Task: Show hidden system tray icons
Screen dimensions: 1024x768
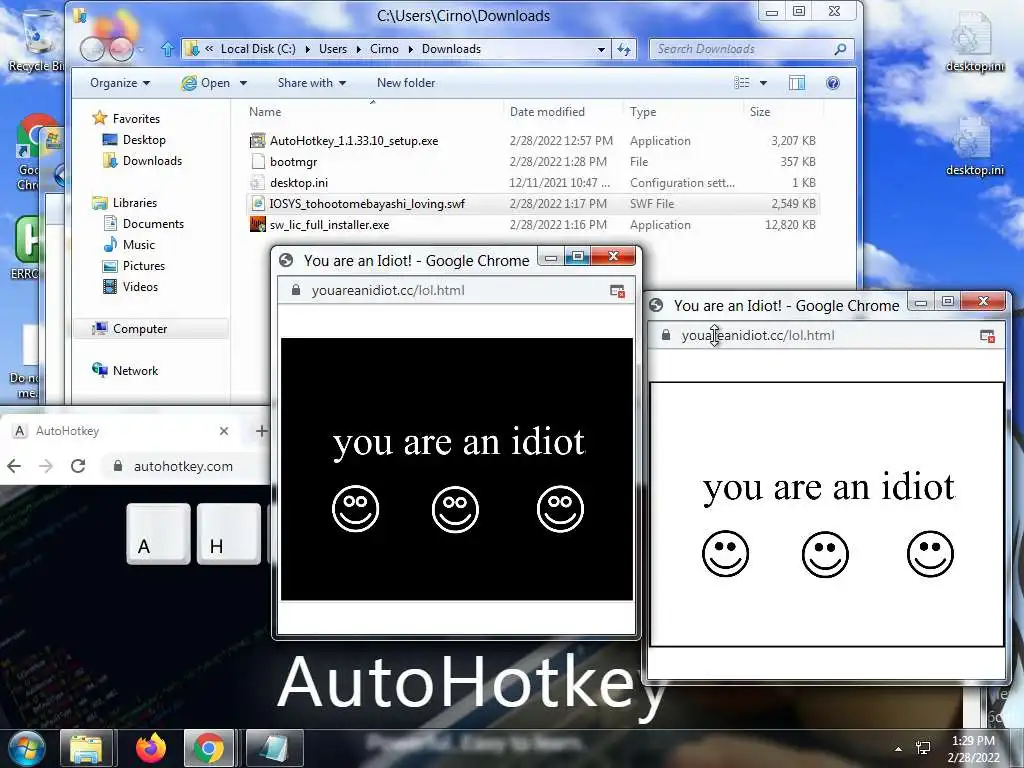Action: point(899,749)
